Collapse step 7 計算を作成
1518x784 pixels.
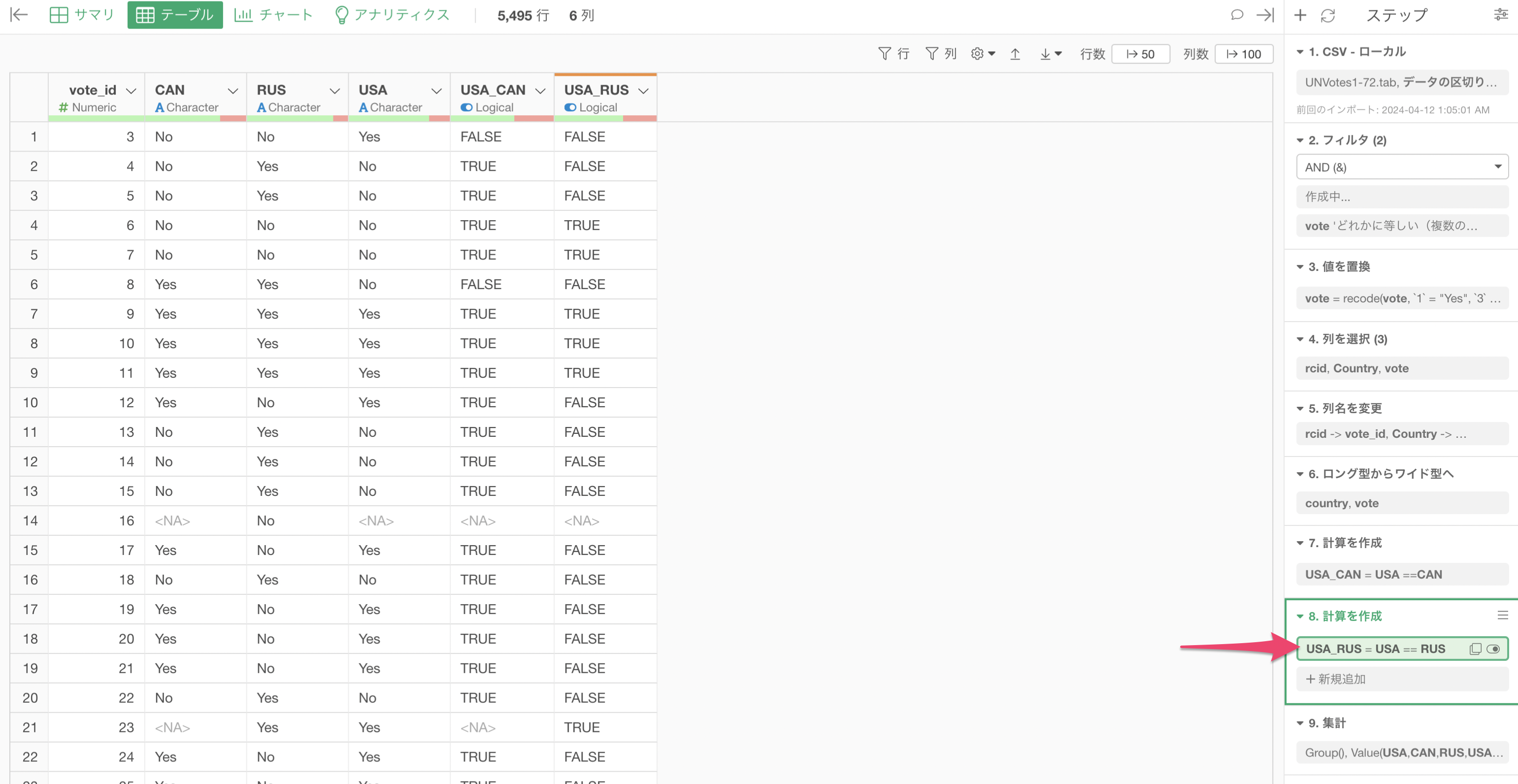coord(1300,543)
